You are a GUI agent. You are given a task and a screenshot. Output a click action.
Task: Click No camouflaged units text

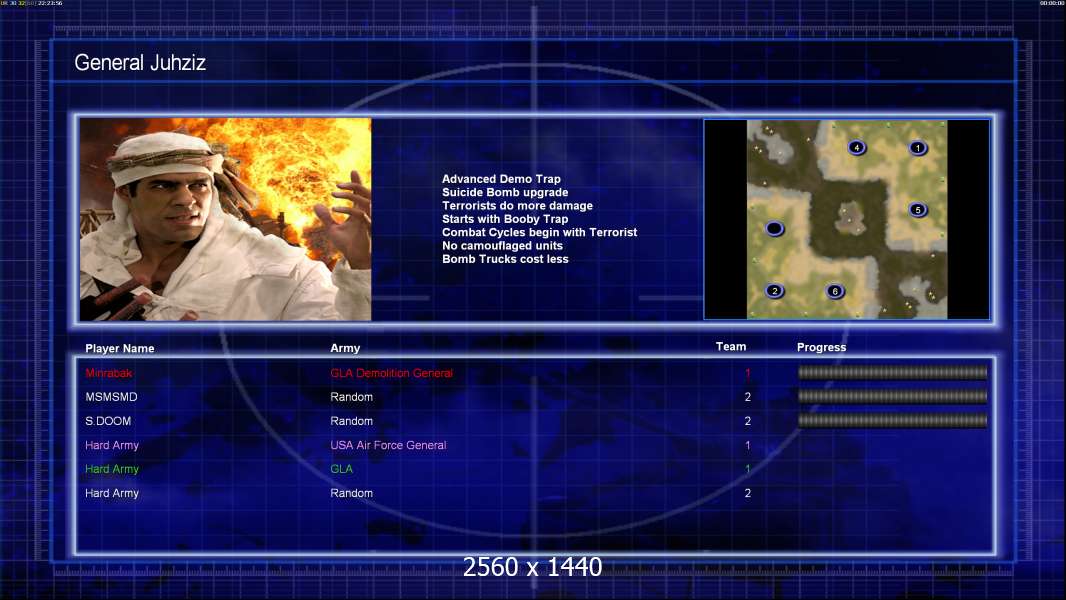coord(502,246)
